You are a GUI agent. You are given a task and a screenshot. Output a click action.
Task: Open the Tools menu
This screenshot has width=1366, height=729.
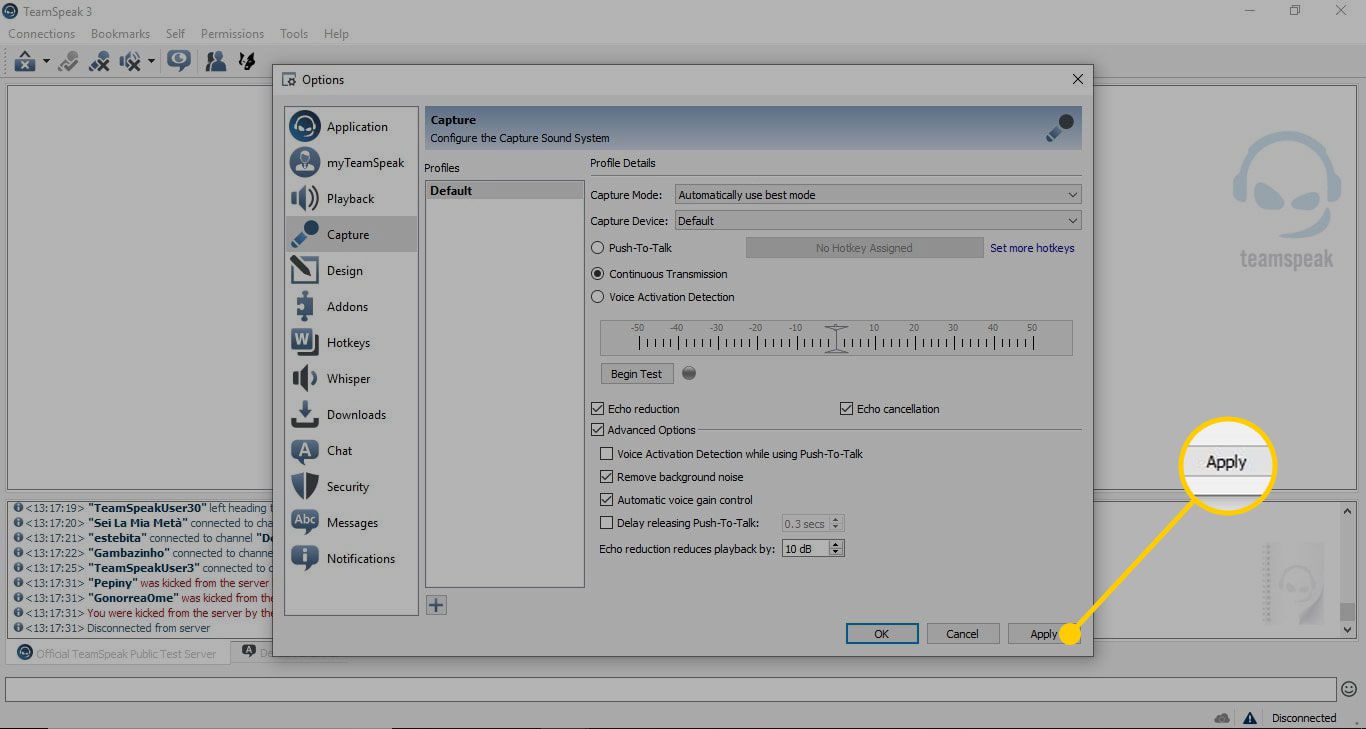click(294, 34)
